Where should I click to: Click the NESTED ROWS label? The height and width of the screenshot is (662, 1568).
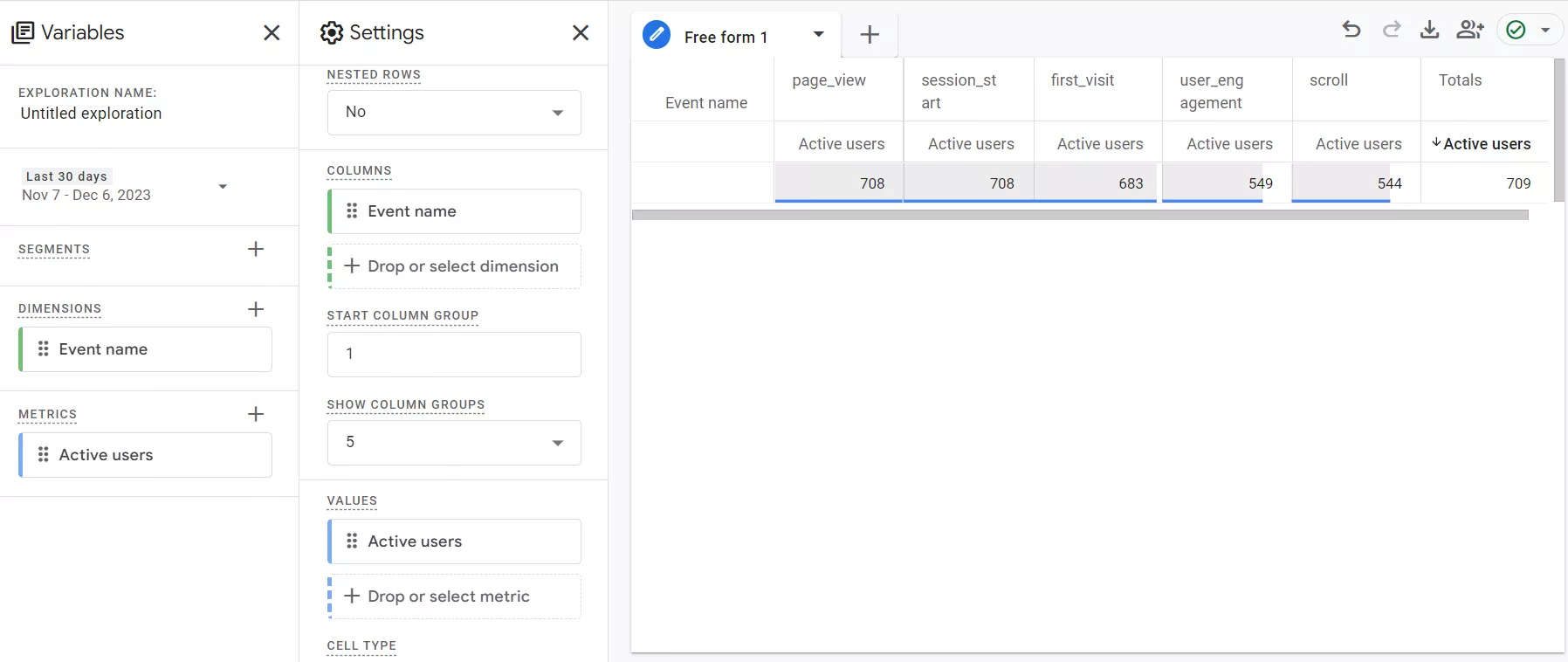(374, 74)
